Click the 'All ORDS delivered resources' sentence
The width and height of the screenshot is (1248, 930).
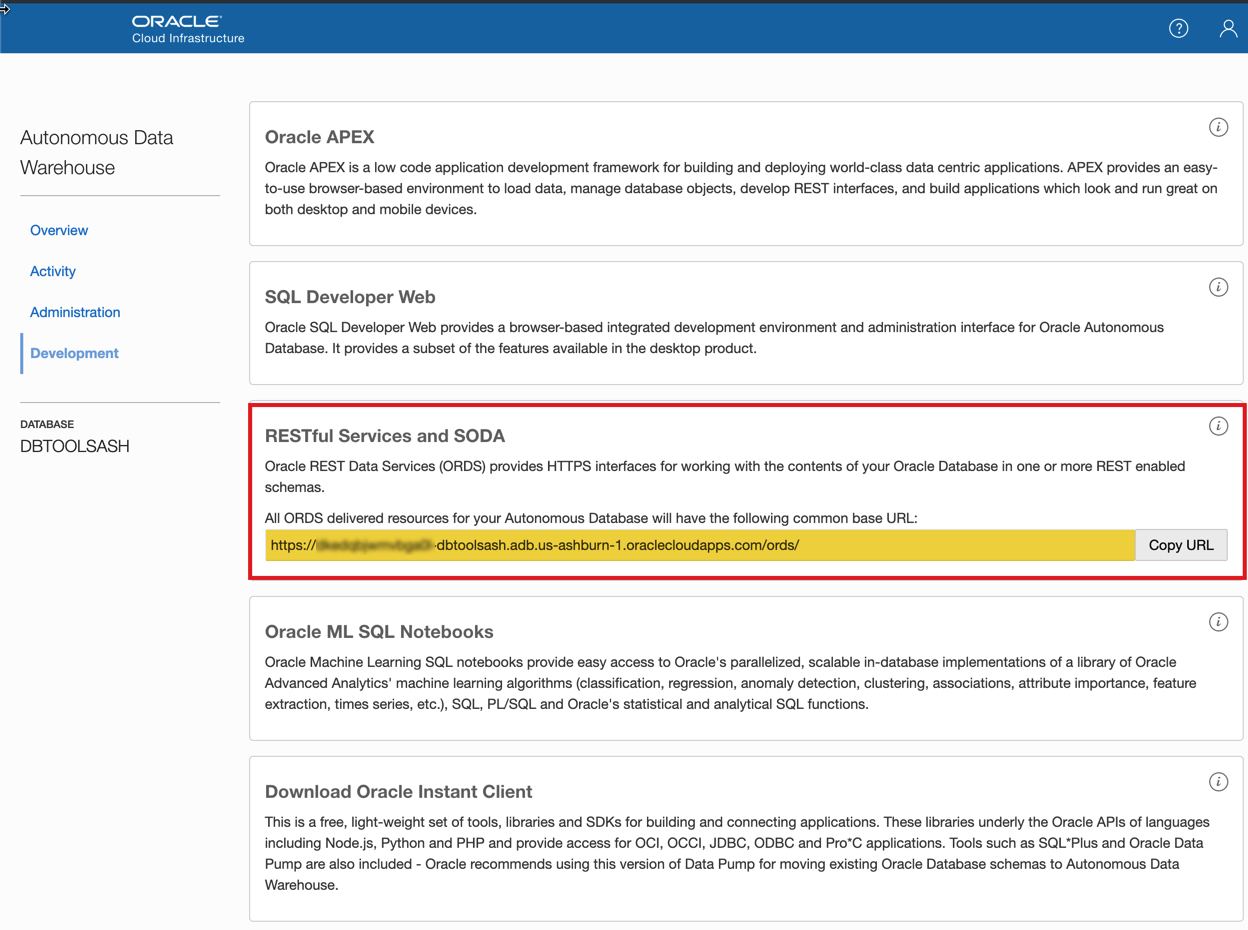point(591,518)
